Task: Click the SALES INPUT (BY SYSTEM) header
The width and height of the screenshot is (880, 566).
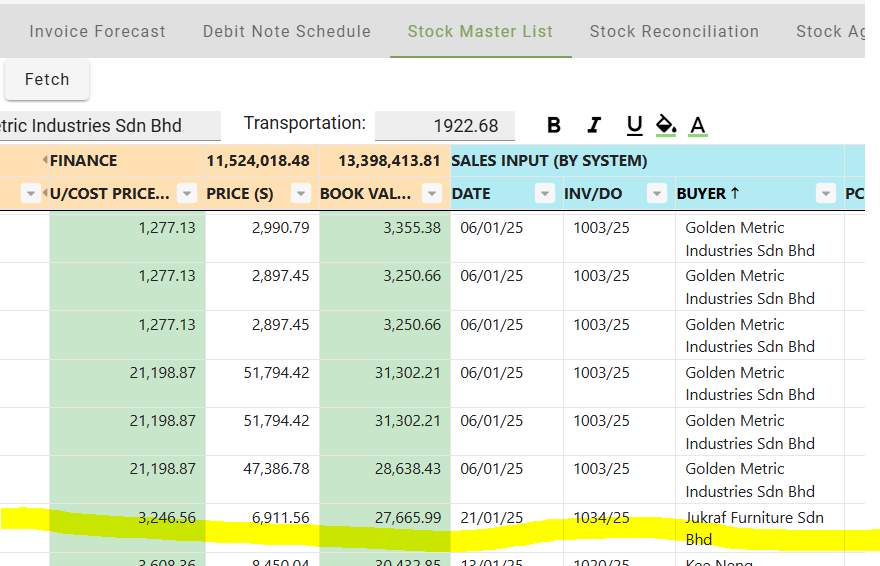Action: coord(549,161)
